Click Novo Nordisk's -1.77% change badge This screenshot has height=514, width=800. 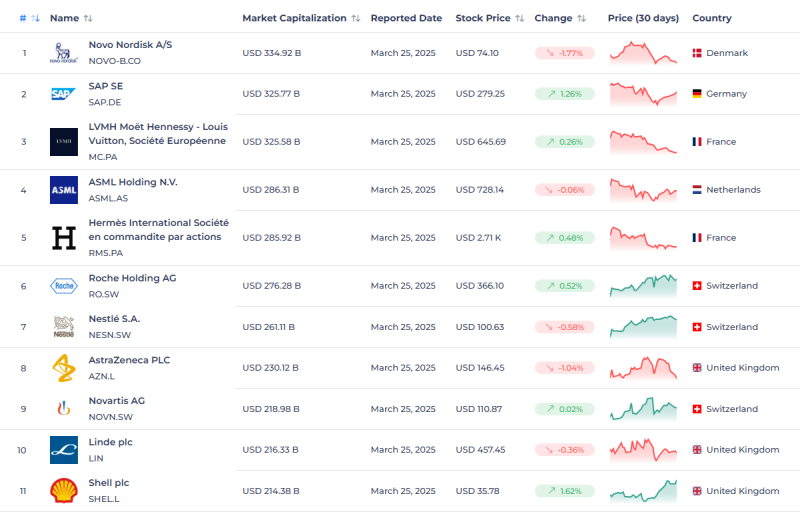coord(564,53)
